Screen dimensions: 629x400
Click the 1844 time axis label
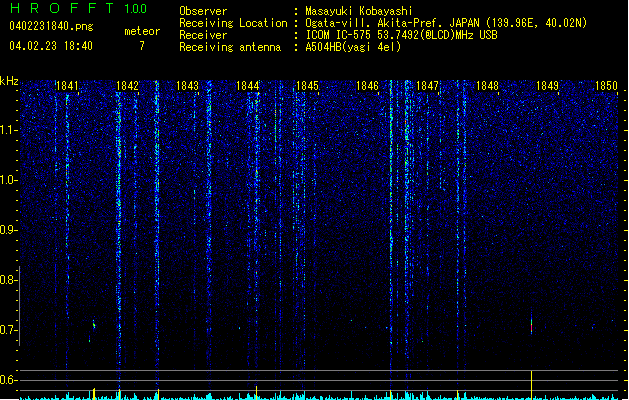coord(248,86)
